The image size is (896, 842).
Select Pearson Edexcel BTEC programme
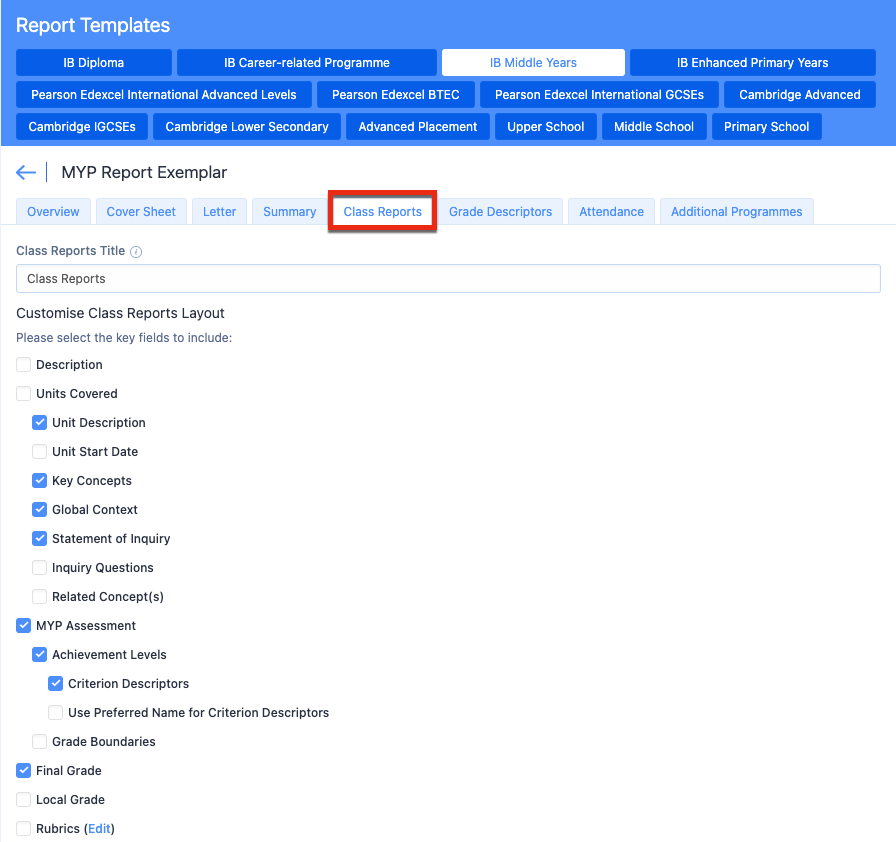click(396, 95)
